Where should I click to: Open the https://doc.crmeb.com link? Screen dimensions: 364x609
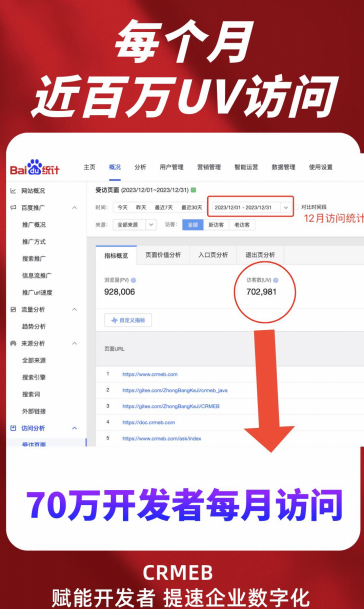(x=148, y=422)
